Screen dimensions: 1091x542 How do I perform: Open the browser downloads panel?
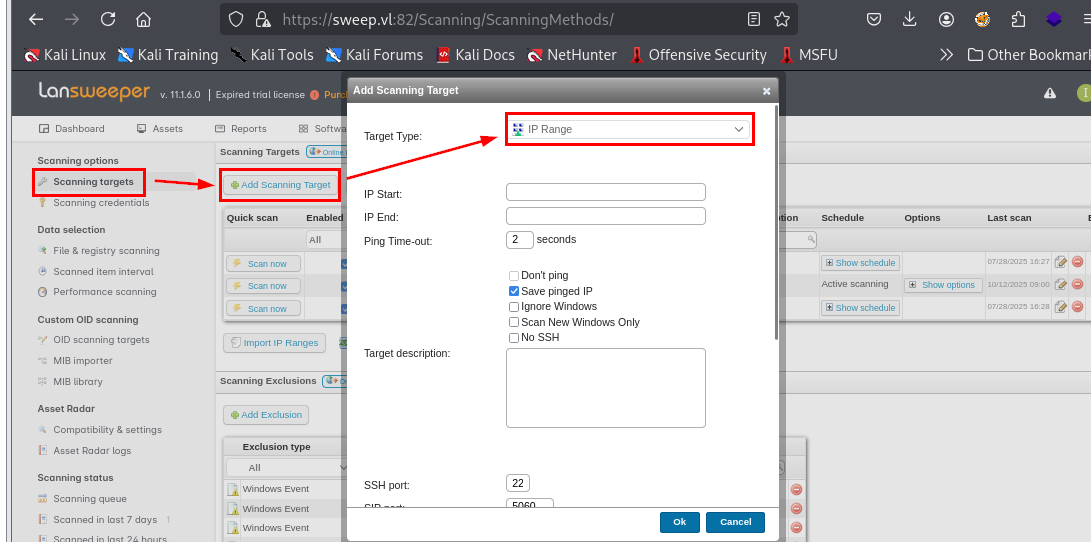909,19
